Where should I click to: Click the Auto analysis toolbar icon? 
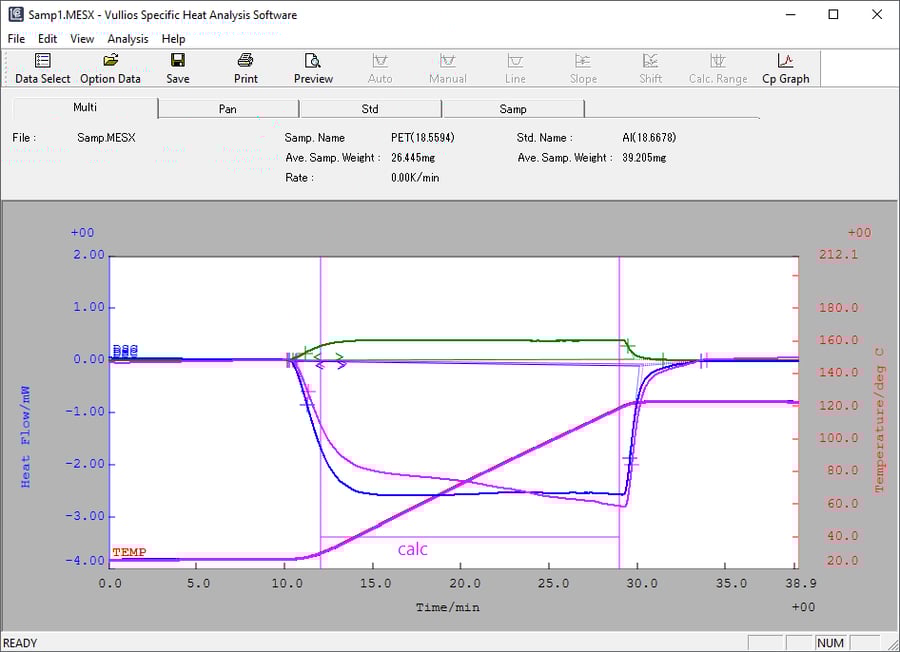pyautogui.click(x=380, y=68)
